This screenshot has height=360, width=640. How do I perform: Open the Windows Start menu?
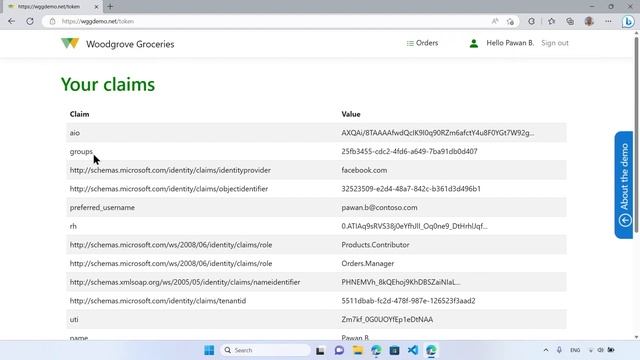click(x=209, y=350)
